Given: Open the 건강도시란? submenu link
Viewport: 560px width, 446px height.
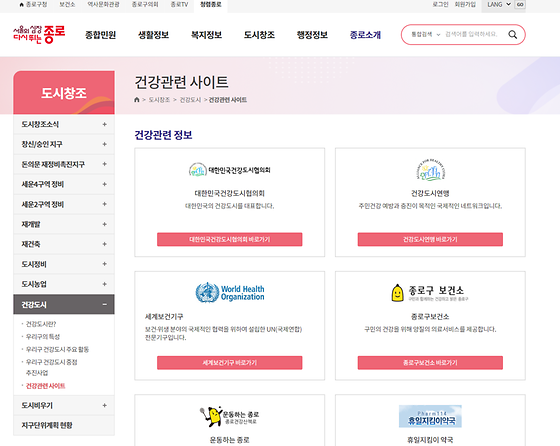Looking at the screenshot, I should [41, 324].
